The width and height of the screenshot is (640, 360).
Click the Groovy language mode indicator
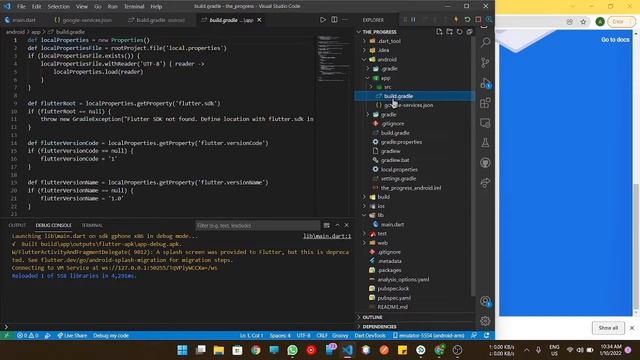coord(340,336)
